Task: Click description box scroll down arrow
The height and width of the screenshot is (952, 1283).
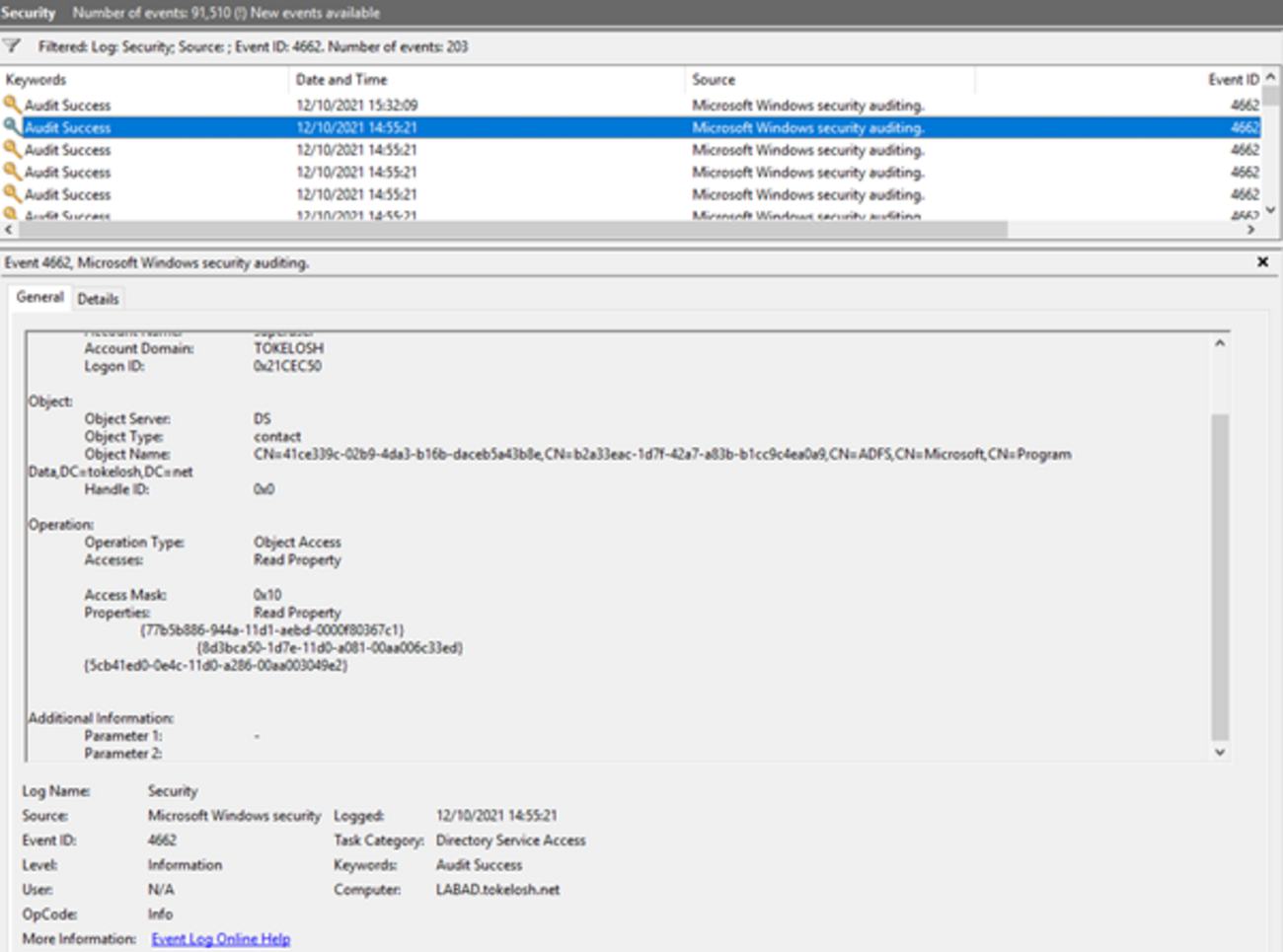Action: pos(1220,752)
